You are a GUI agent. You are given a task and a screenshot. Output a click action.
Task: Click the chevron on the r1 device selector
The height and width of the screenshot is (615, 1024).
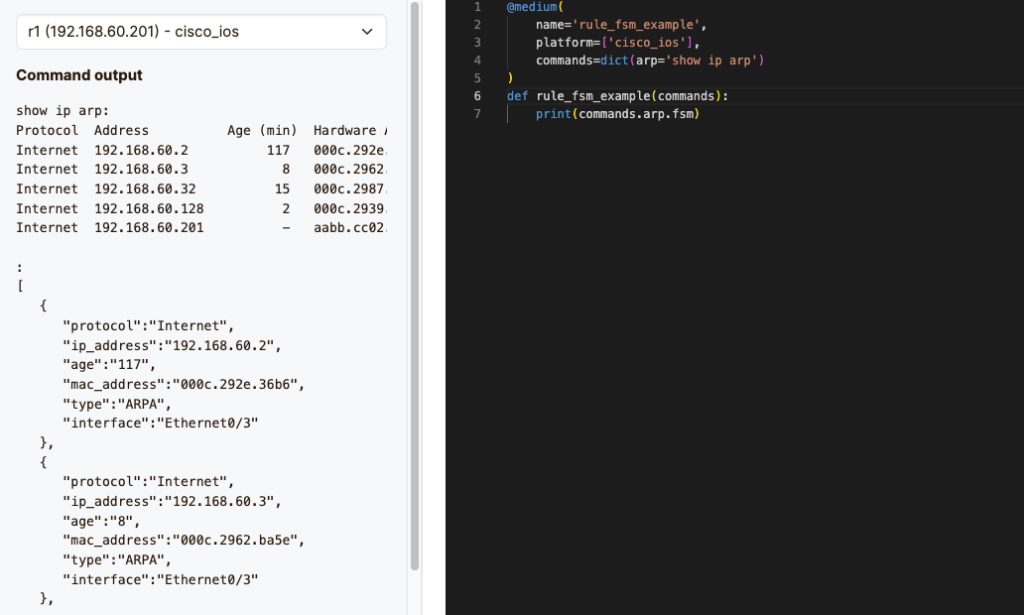[365, 31]
